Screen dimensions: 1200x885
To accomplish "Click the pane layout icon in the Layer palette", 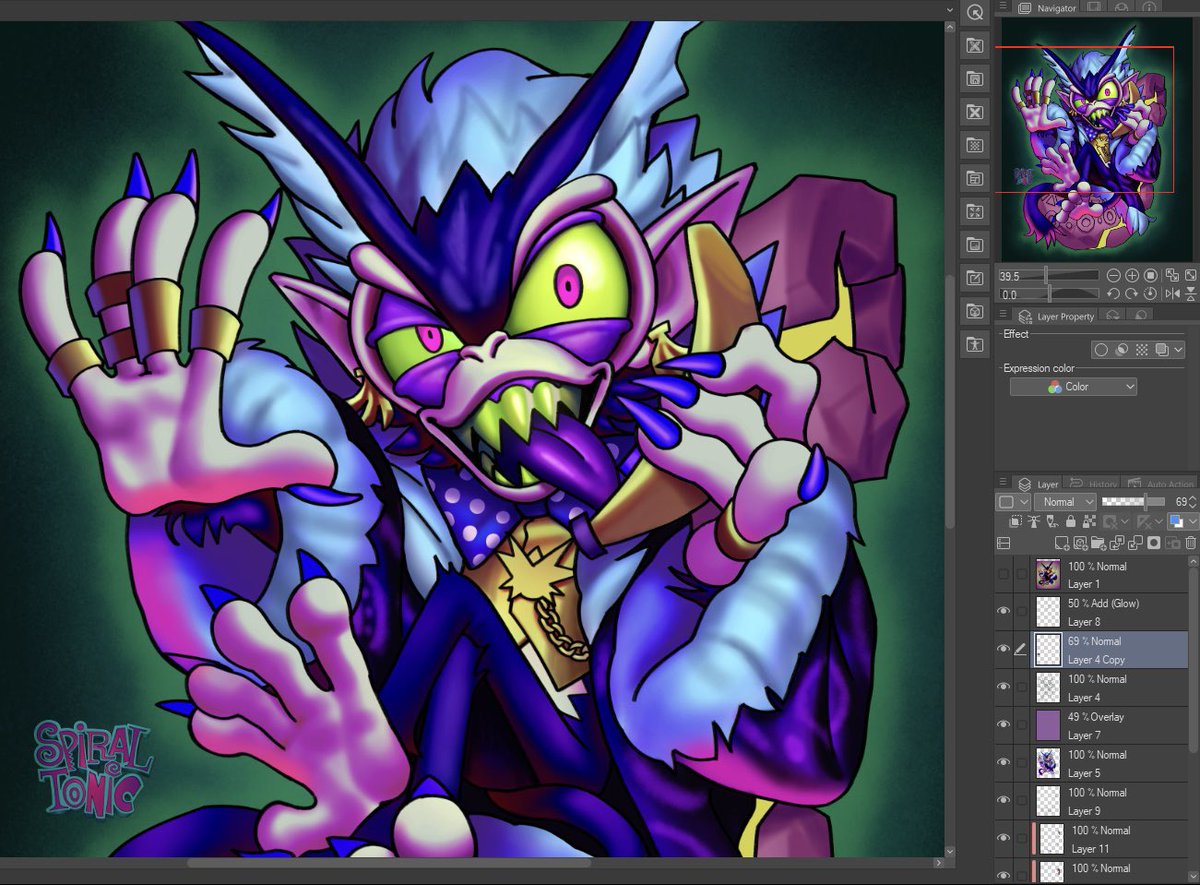I will pyautogui.click(x=1004, y=543).
